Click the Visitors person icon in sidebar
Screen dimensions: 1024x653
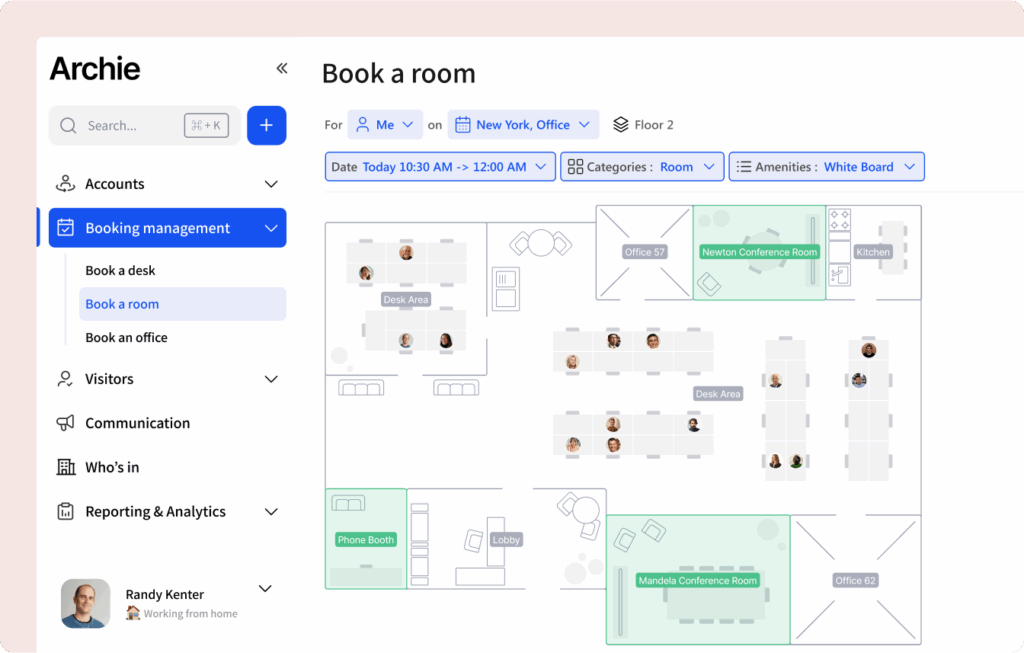(x=64, y=379)
